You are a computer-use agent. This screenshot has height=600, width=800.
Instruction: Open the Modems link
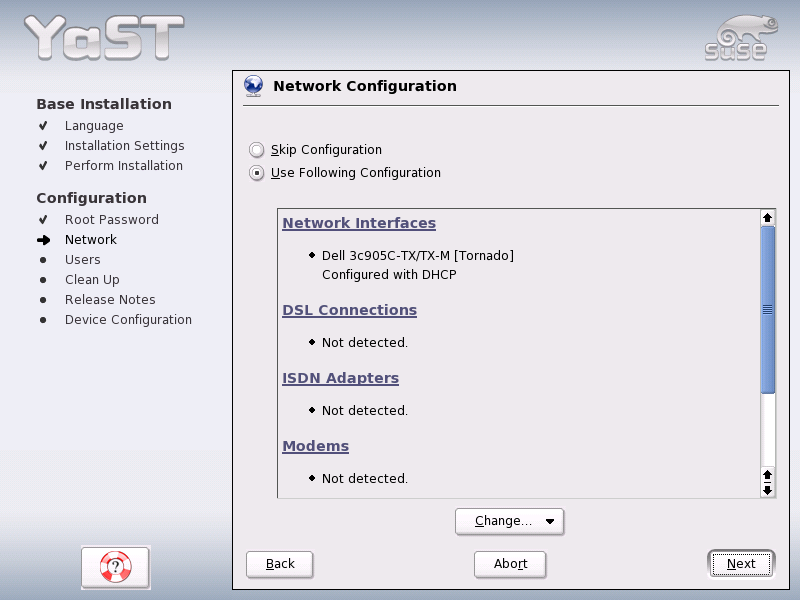[315, 446]
